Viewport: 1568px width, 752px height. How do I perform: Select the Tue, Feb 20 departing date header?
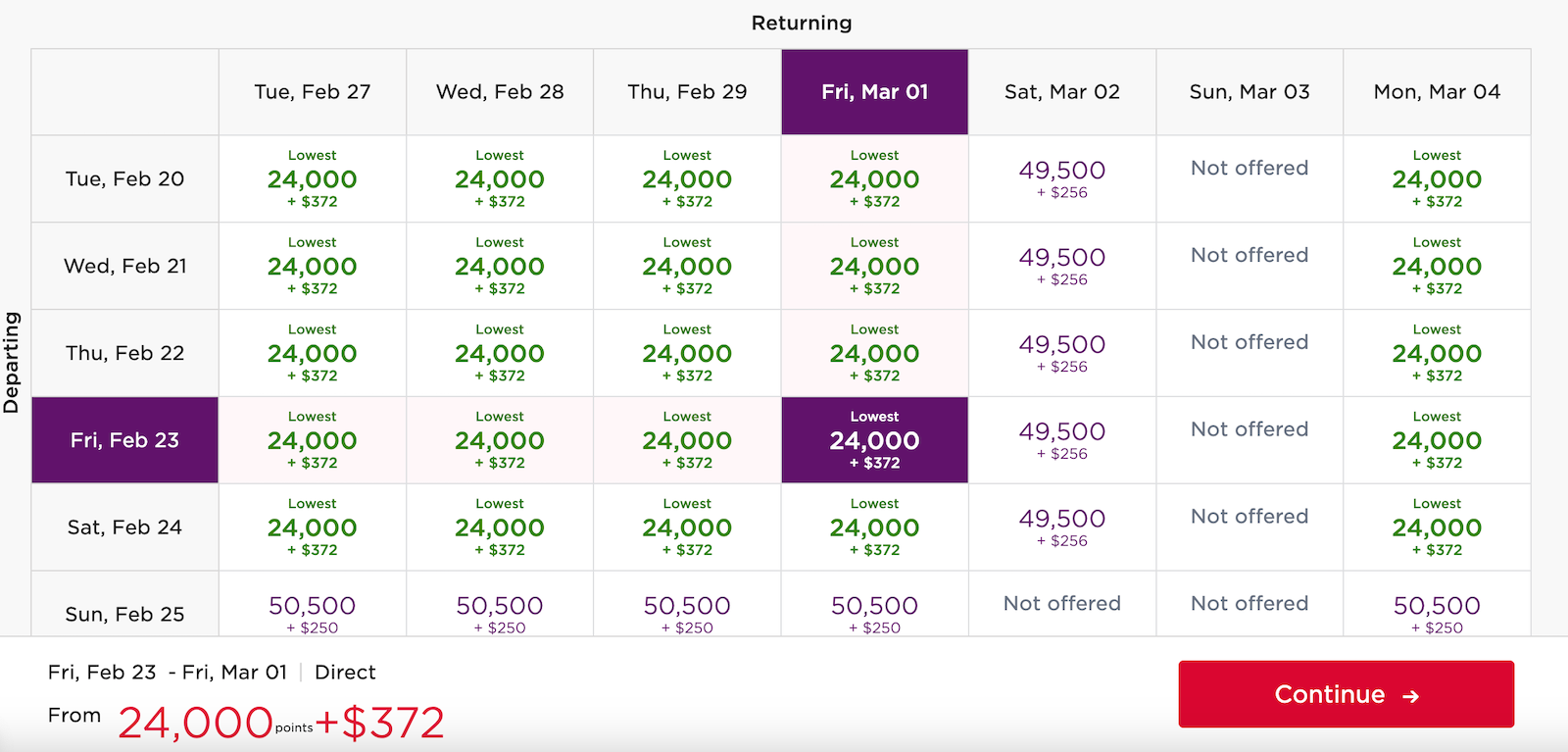coord(123,178)
